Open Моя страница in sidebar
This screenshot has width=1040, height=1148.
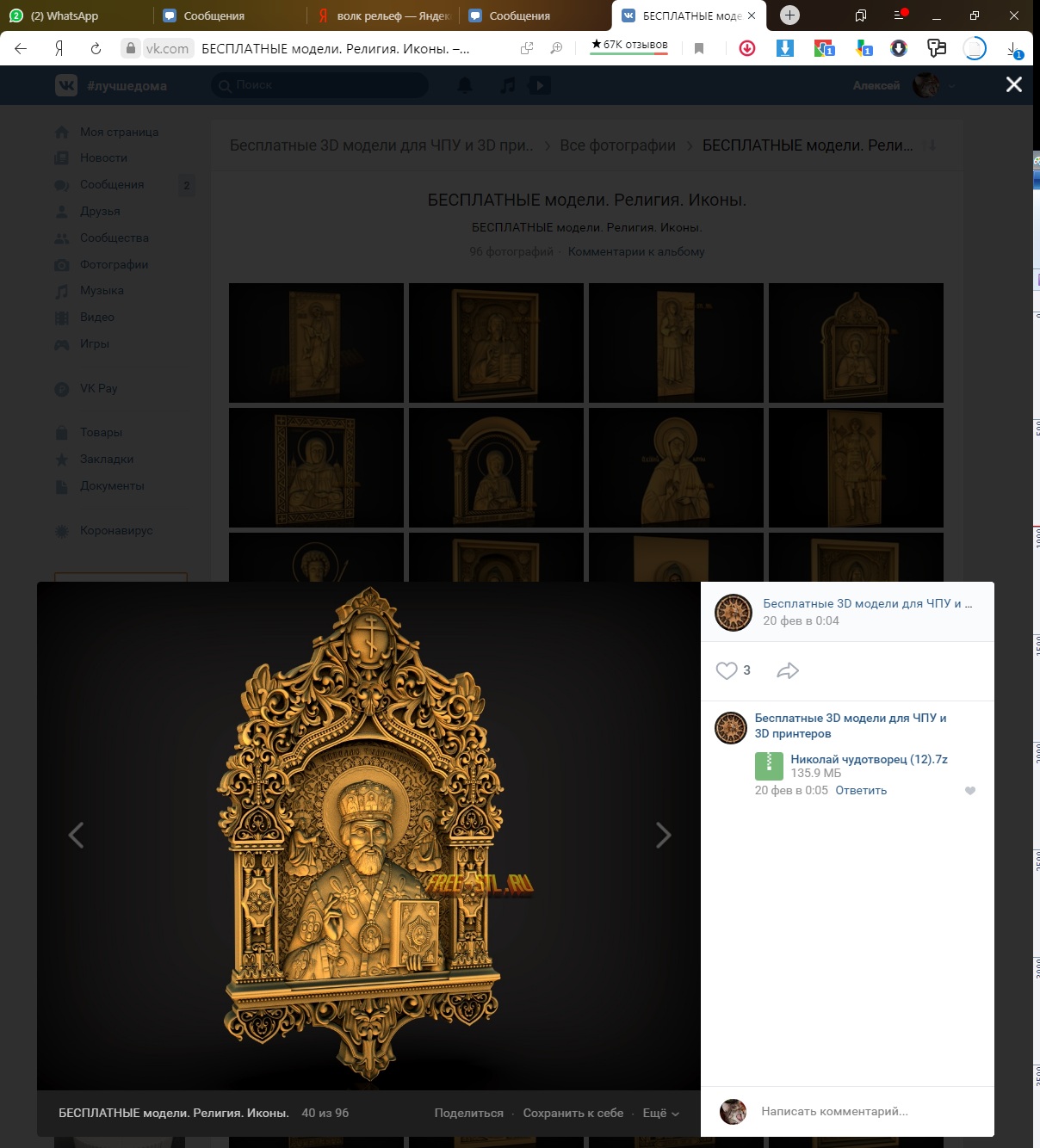120,132
